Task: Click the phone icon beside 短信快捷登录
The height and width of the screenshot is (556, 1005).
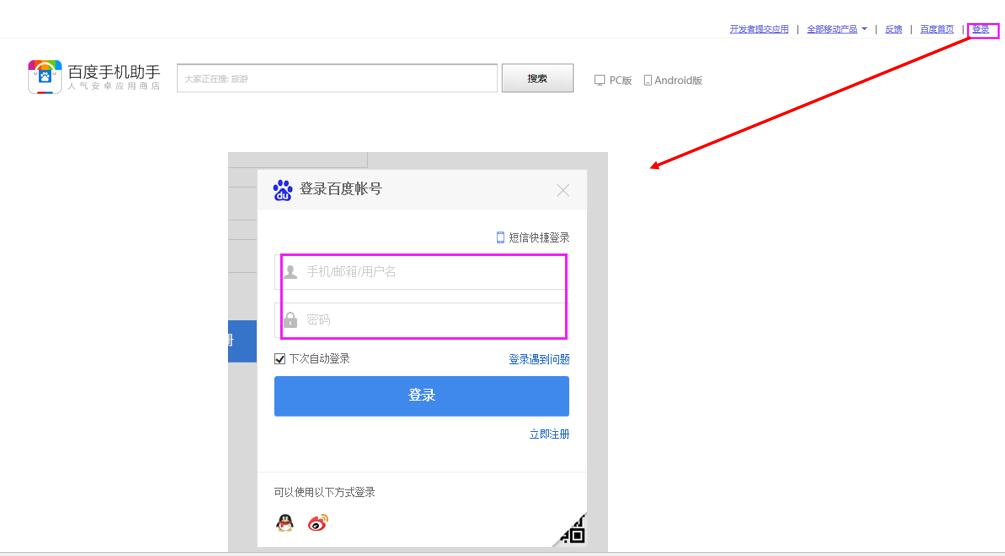Action: pos(501,237)
